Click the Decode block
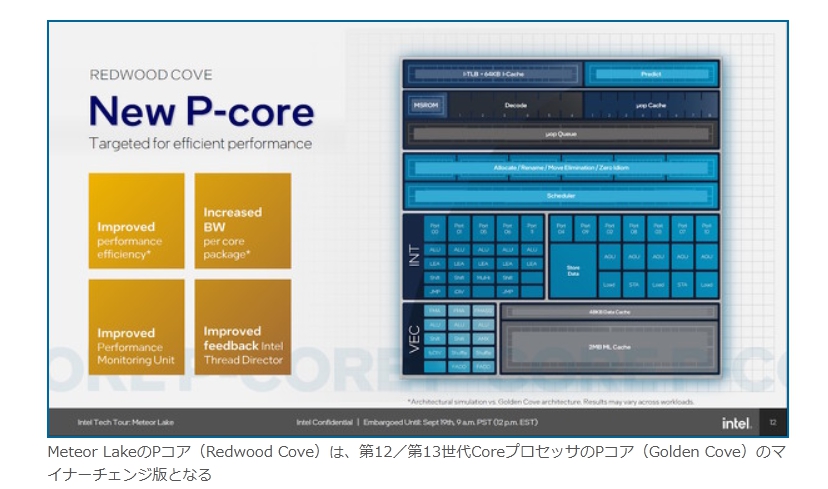The width and height of the screenshot is (828, 489). [515, 104]
